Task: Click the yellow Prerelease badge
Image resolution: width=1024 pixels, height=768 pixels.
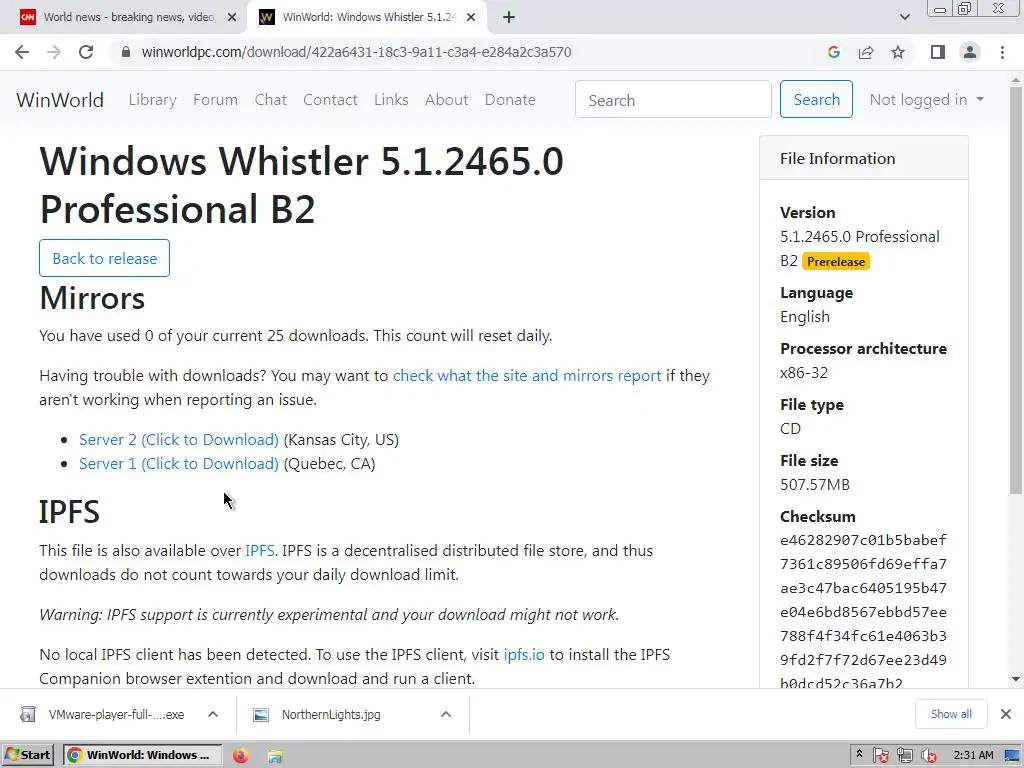Action: click(x=836, y=262)
